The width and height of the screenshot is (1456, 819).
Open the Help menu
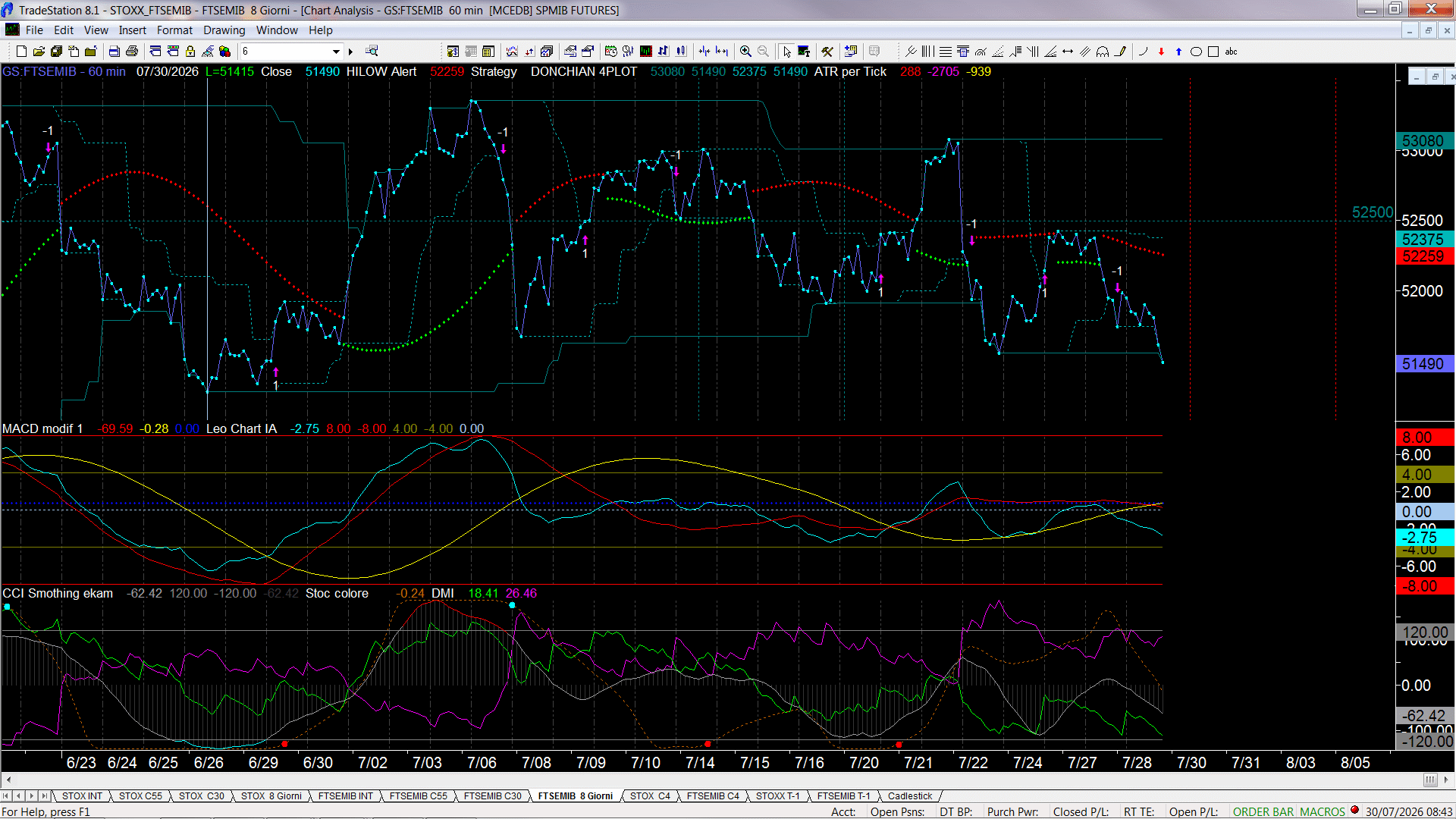coord(321,30)
